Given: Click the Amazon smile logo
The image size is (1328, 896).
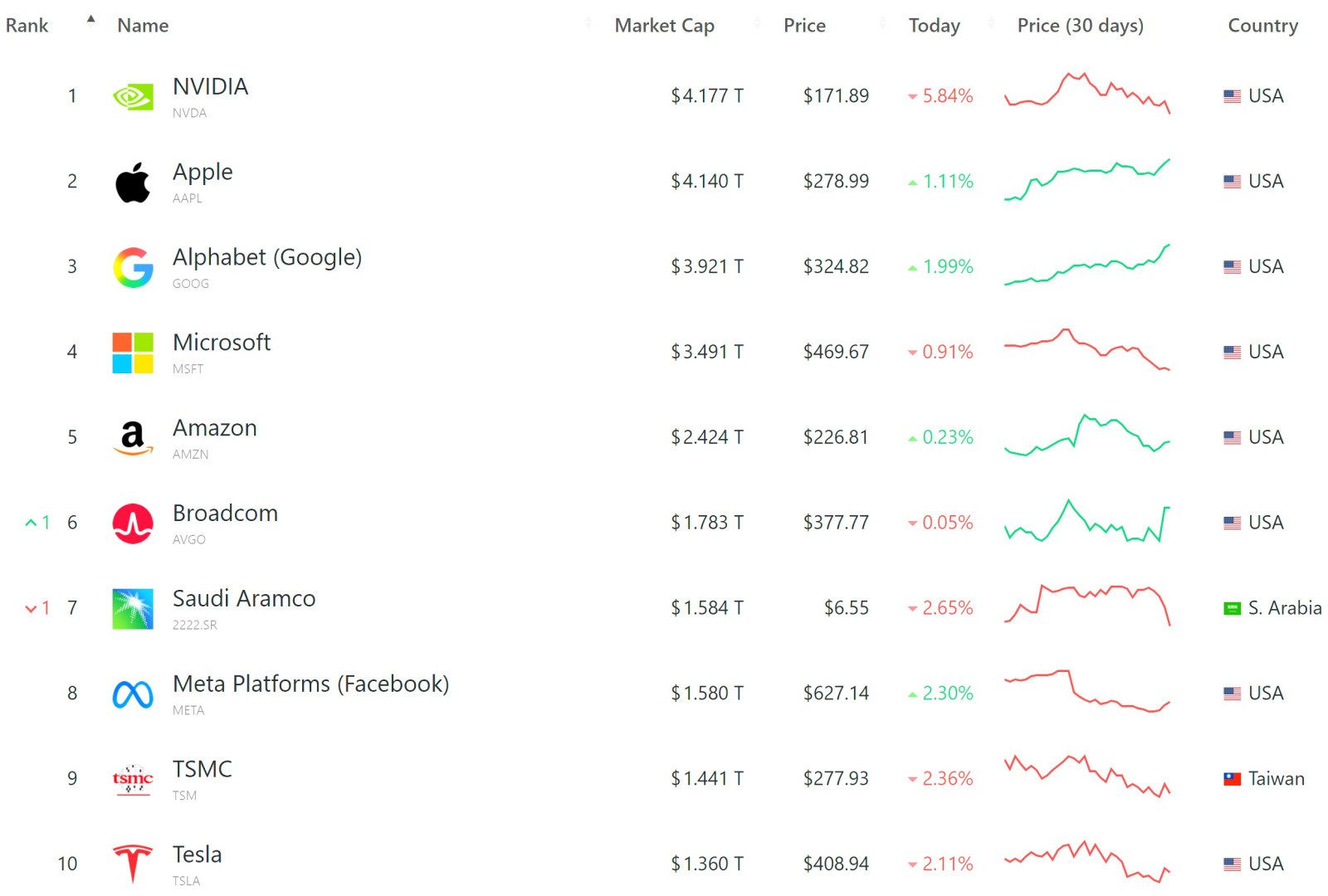Looking at the screenshot, I should [x=133, y=437].
